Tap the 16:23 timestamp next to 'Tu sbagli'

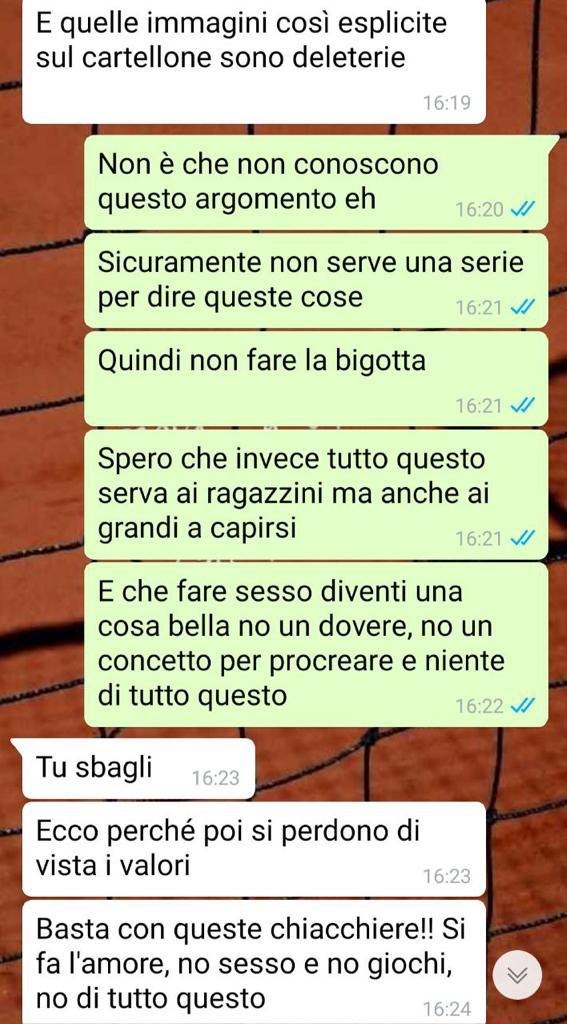[x=216, y=778]
